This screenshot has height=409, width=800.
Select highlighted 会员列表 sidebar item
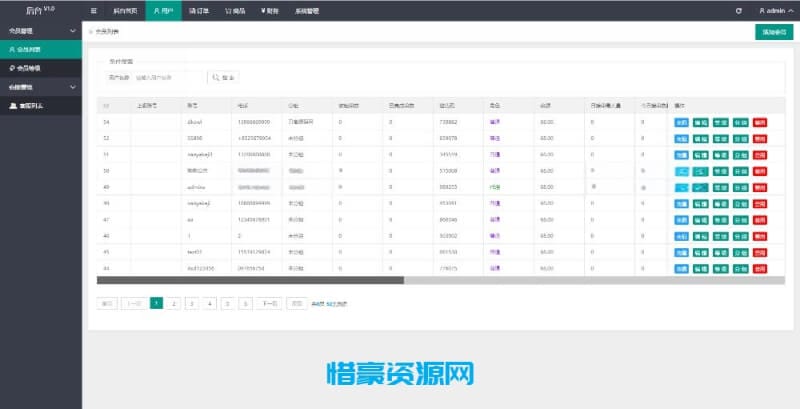click(x=41, y=49)
